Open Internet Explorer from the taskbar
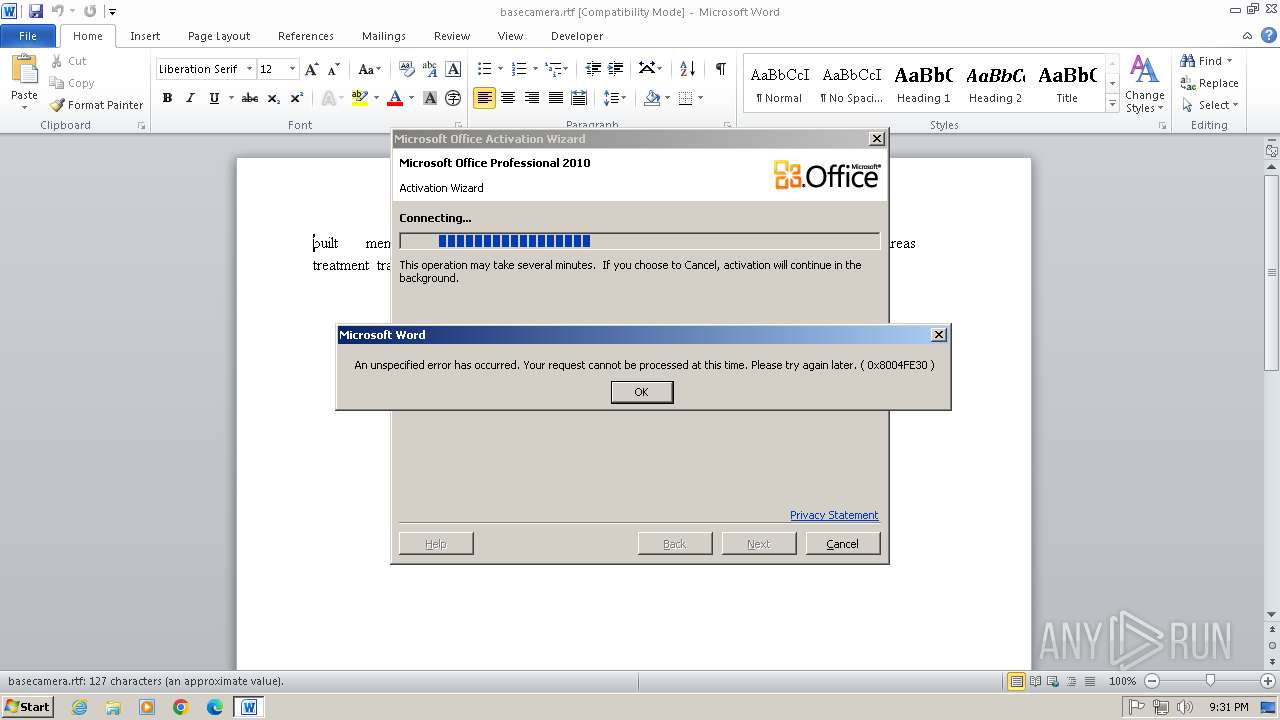The image size is (1280, 720). [79, 707]
